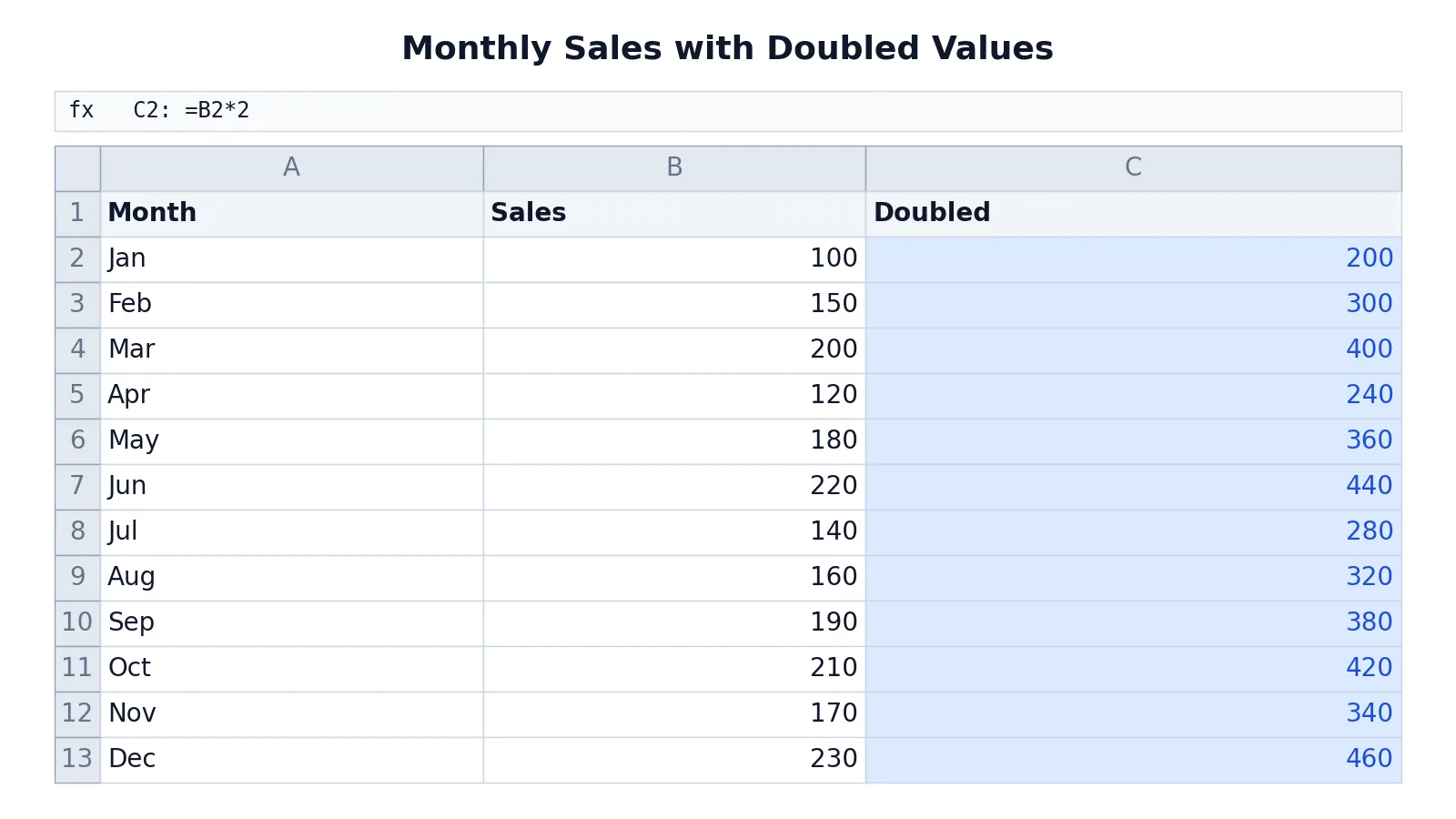This screenshot has width=1456, height=819.
Task: Click sales value 120 for Apr
Action: pos(674,396)
